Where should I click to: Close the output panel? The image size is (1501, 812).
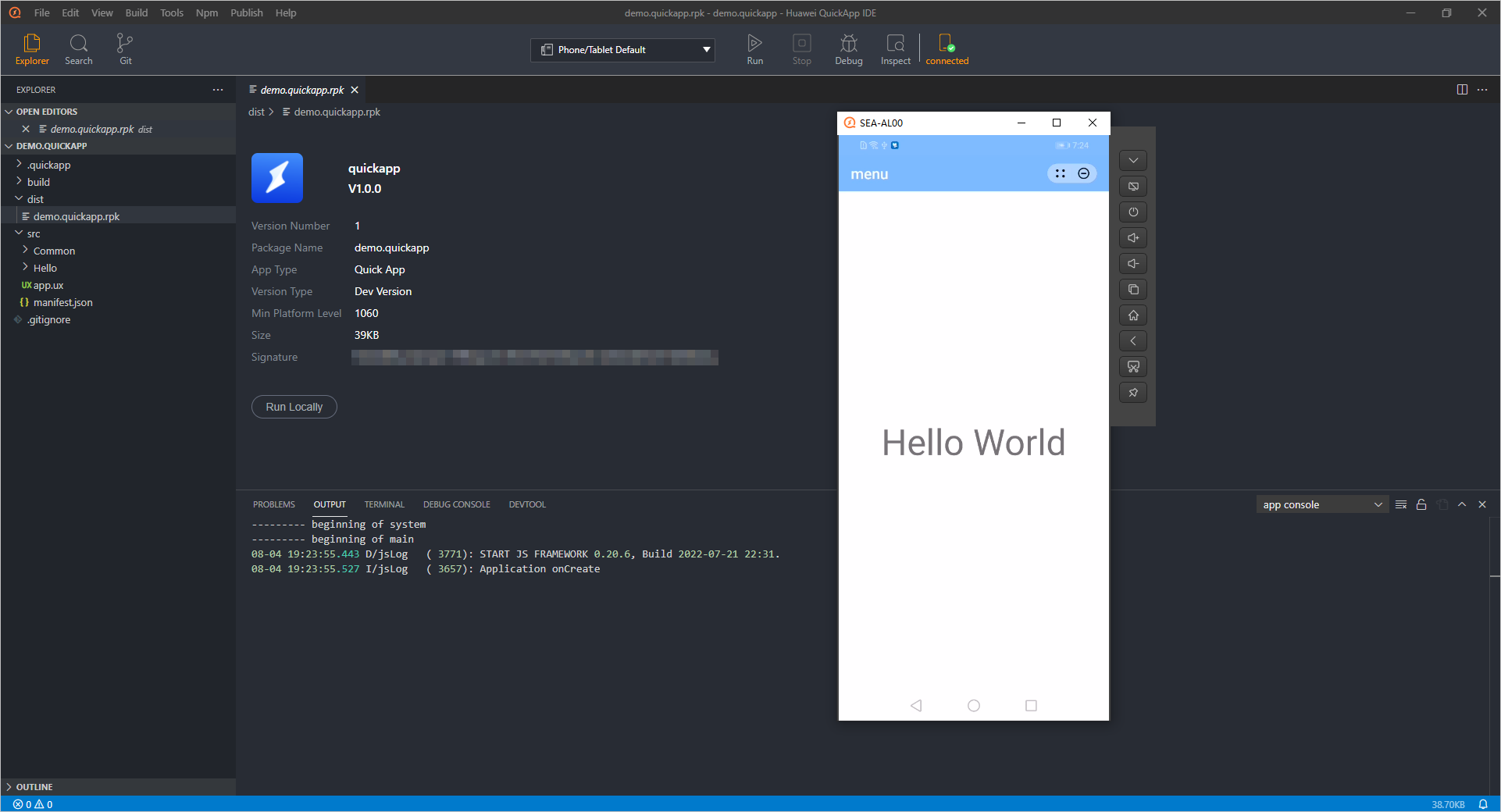coord(1482,505)
